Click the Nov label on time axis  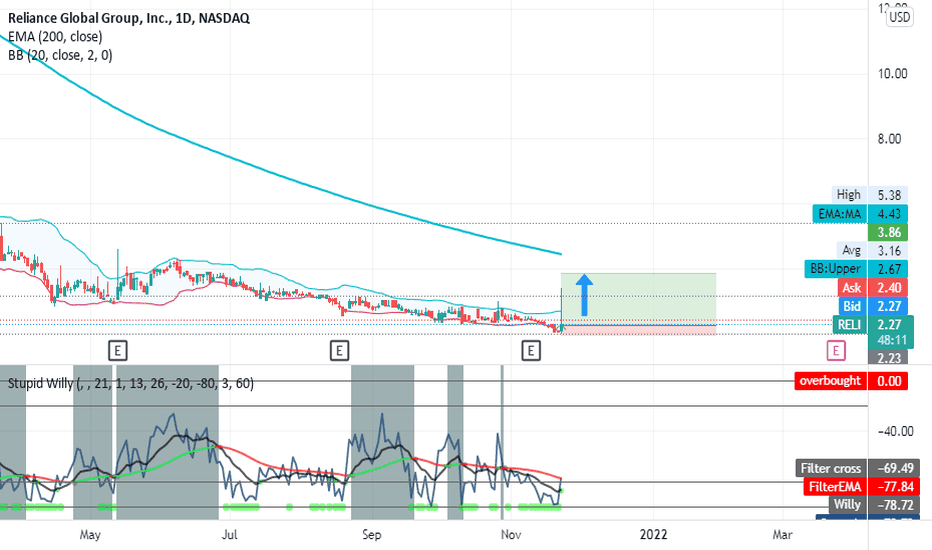(x=511, y=535)
